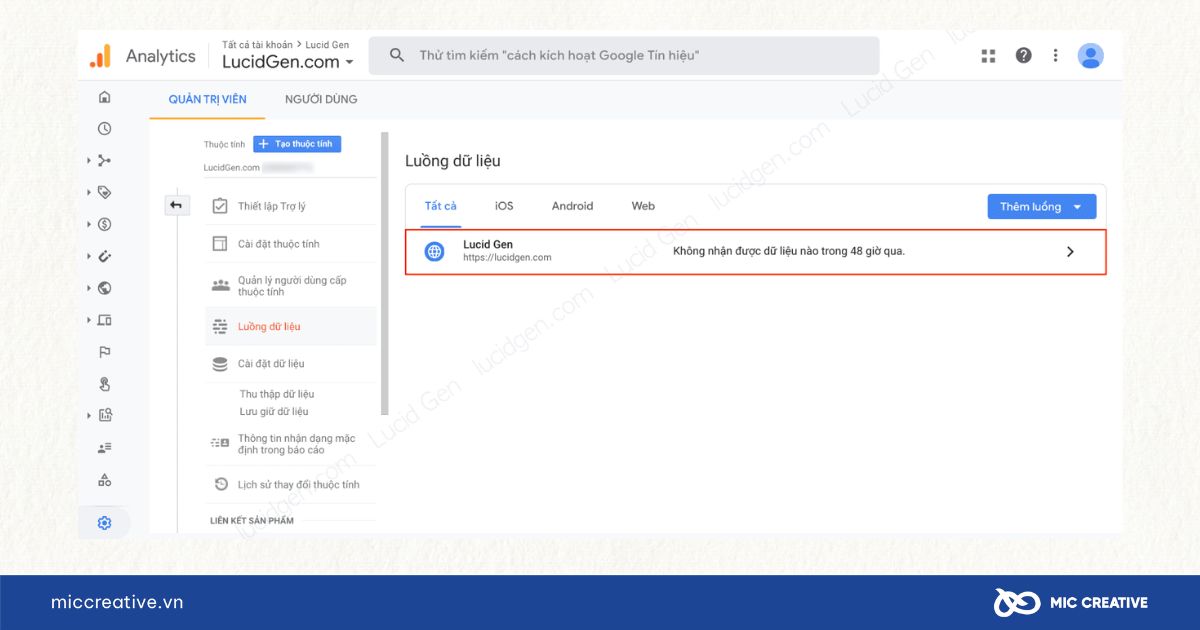Open the Audiences person-list icon in sidebar

[104, 448]
